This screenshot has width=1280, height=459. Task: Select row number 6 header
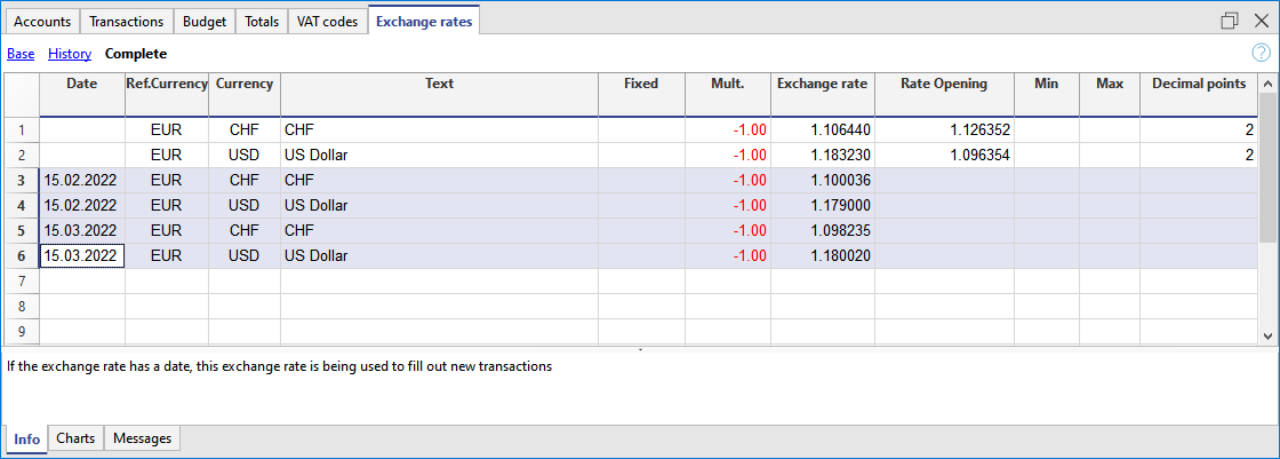[22, 256]
